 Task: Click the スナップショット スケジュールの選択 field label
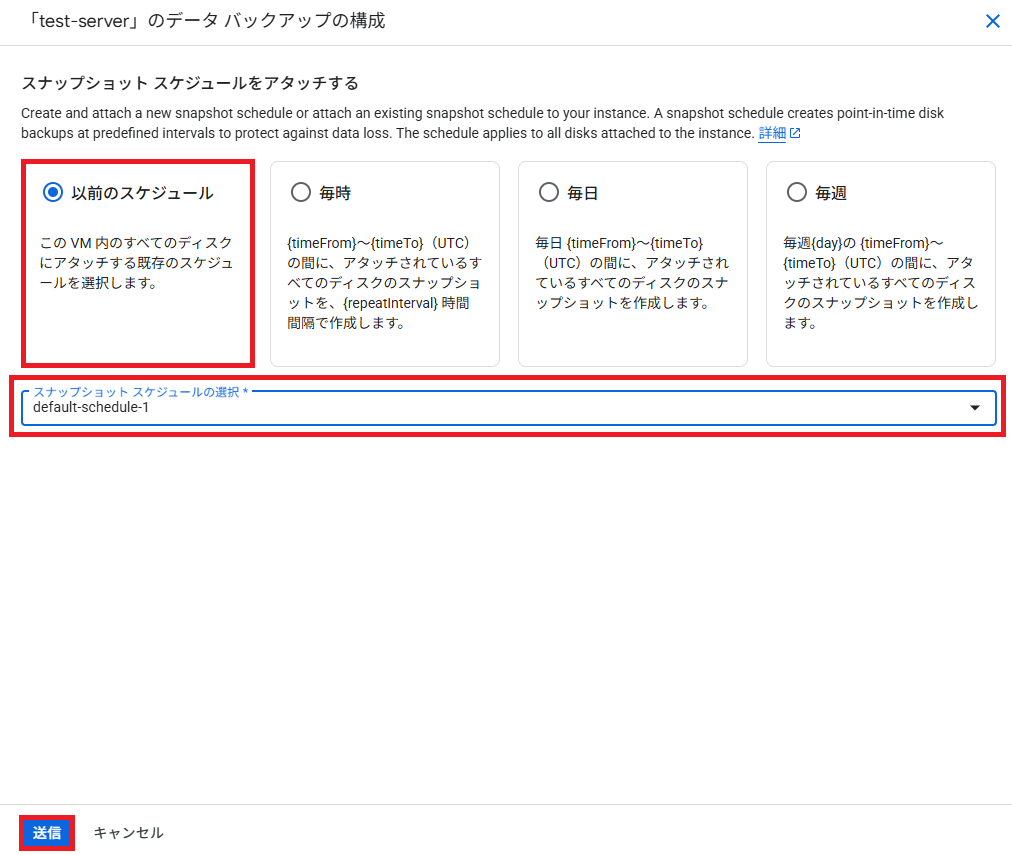pyautogui.click(x=140, y=392)
